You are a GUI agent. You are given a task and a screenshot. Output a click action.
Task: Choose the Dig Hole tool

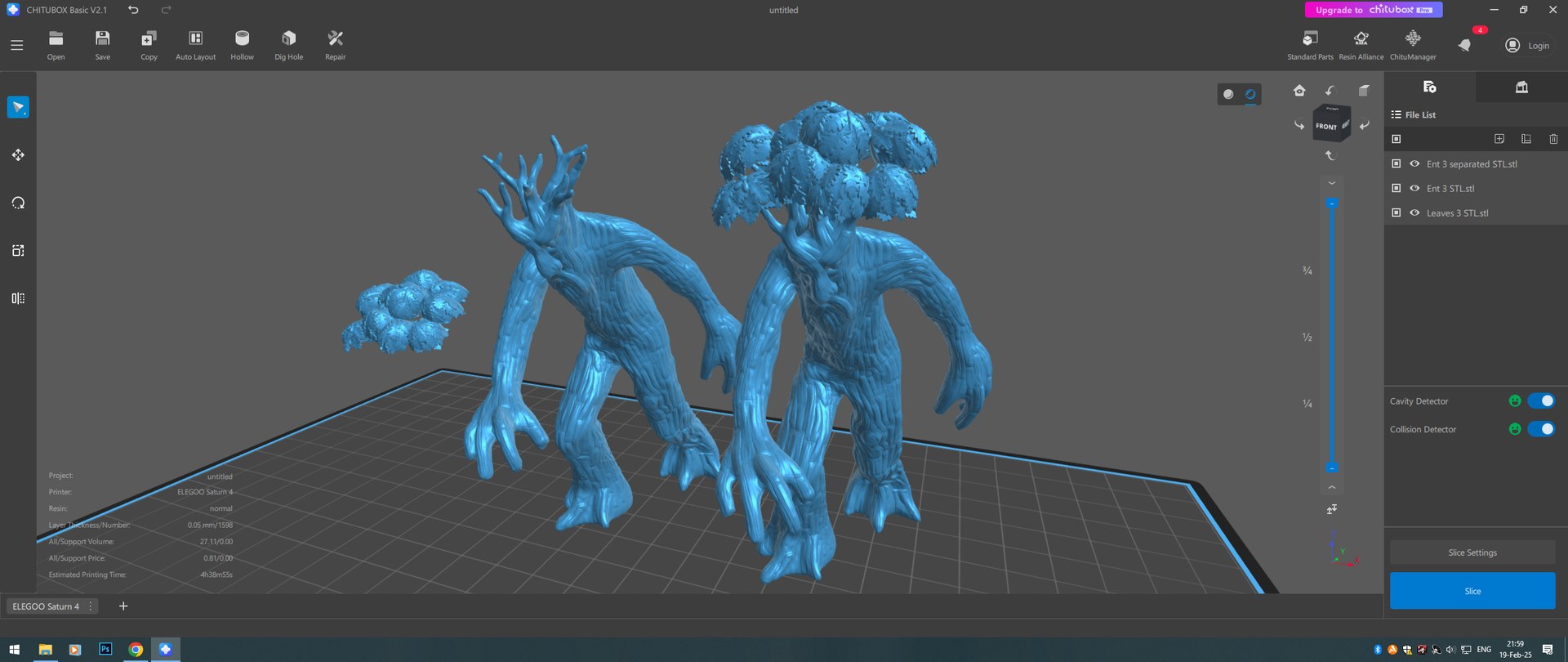click(288, 45)
